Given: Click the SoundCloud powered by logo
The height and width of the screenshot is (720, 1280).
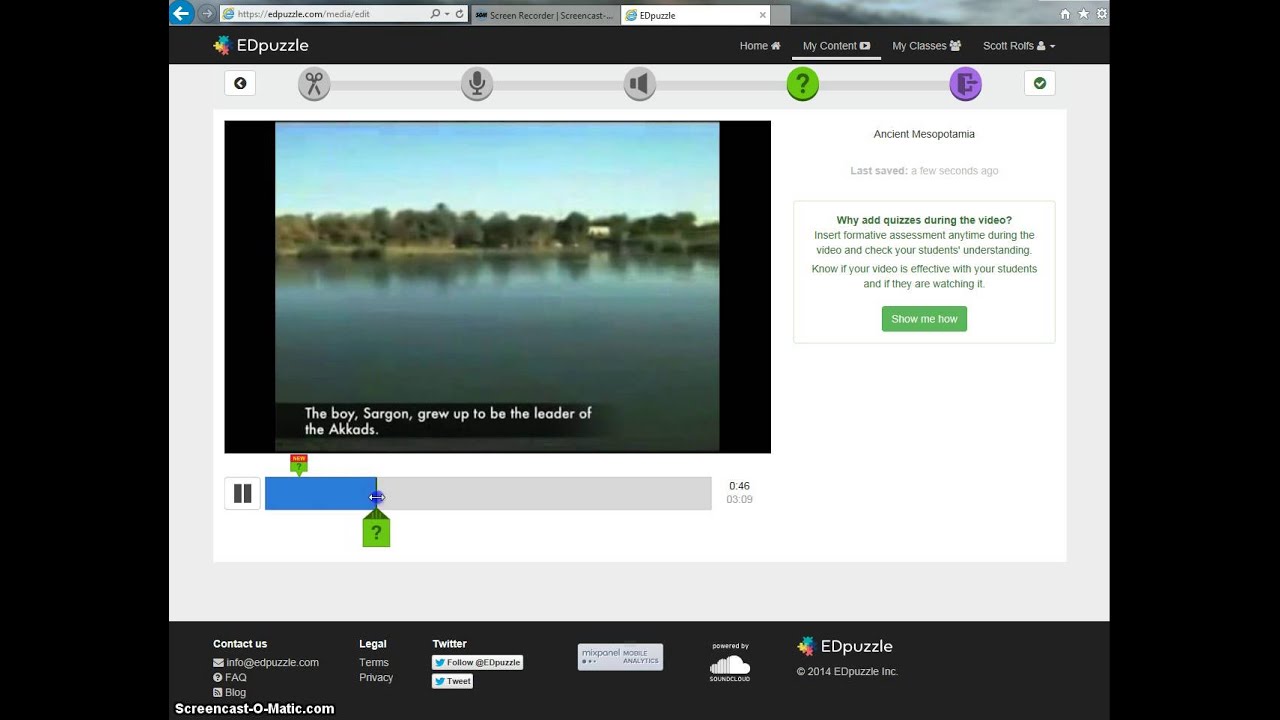Looking at the screenshot, I should pyautogui.click(x=730, y=663).
